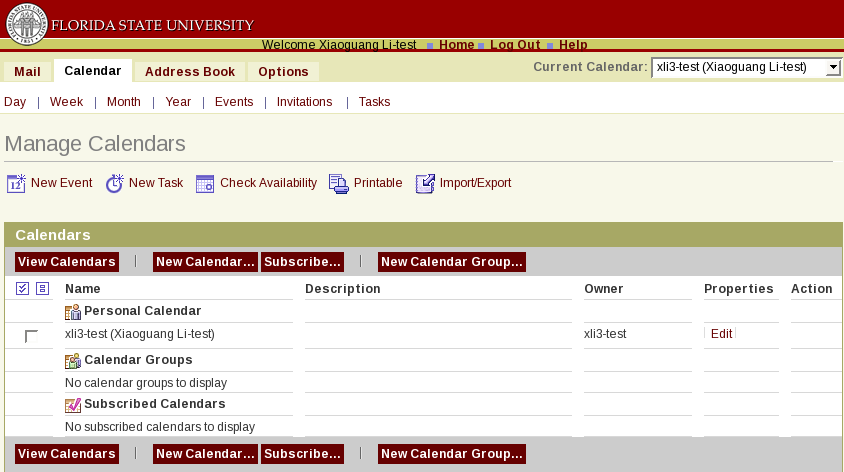Click the top New Calendar Group... button

click(x=452, y=262)
